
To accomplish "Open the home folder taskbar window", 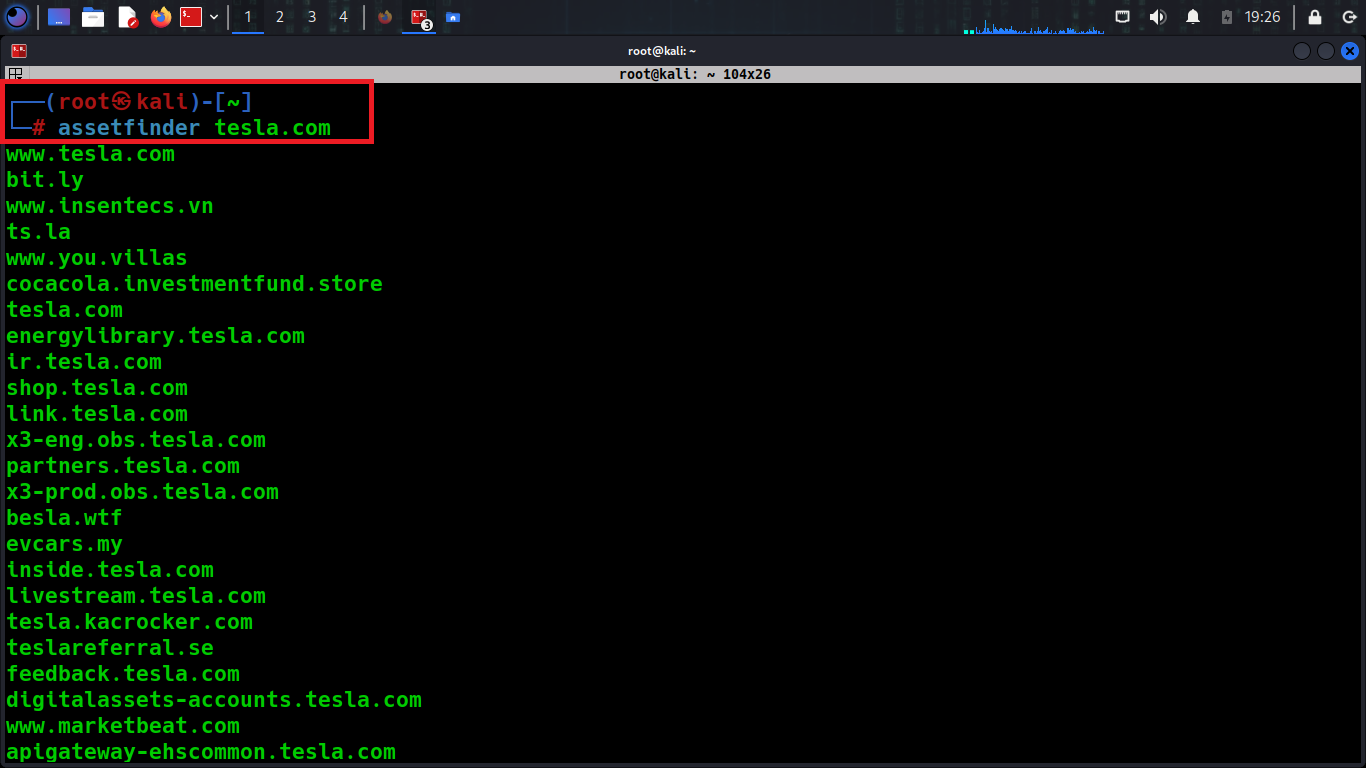I will (453, 17).
